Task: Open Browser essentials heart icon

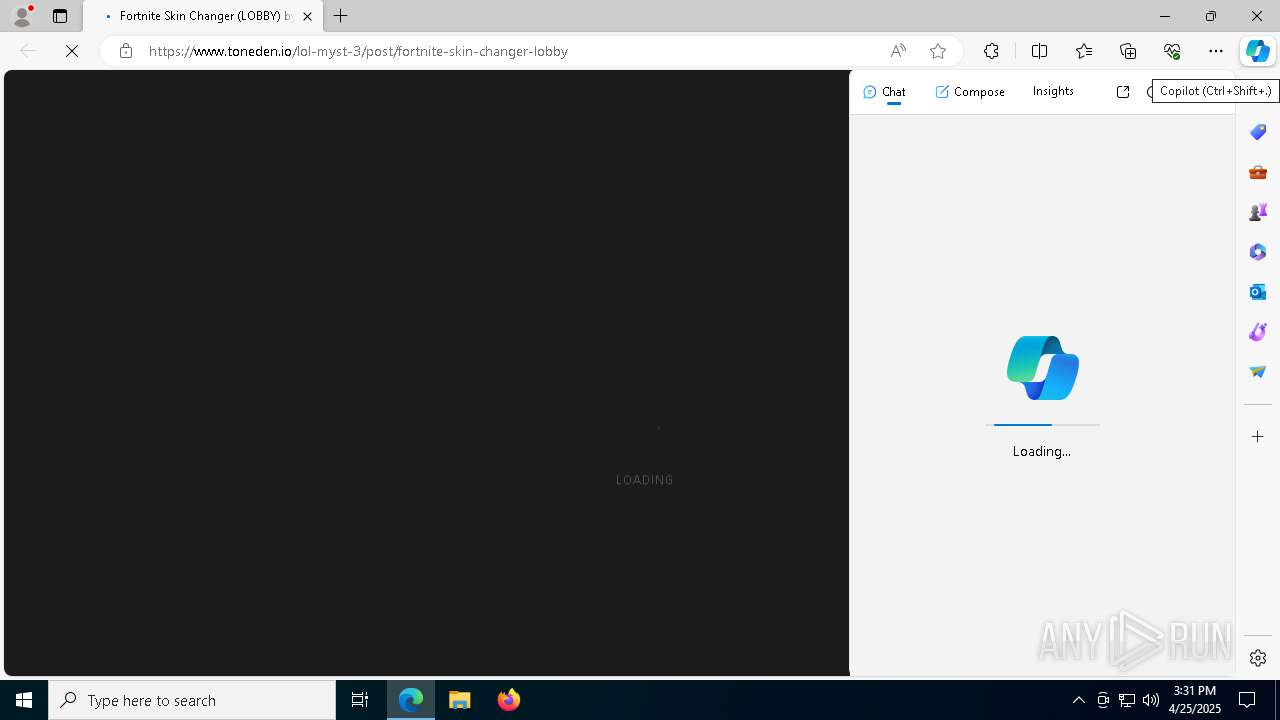Action: 1172,51
